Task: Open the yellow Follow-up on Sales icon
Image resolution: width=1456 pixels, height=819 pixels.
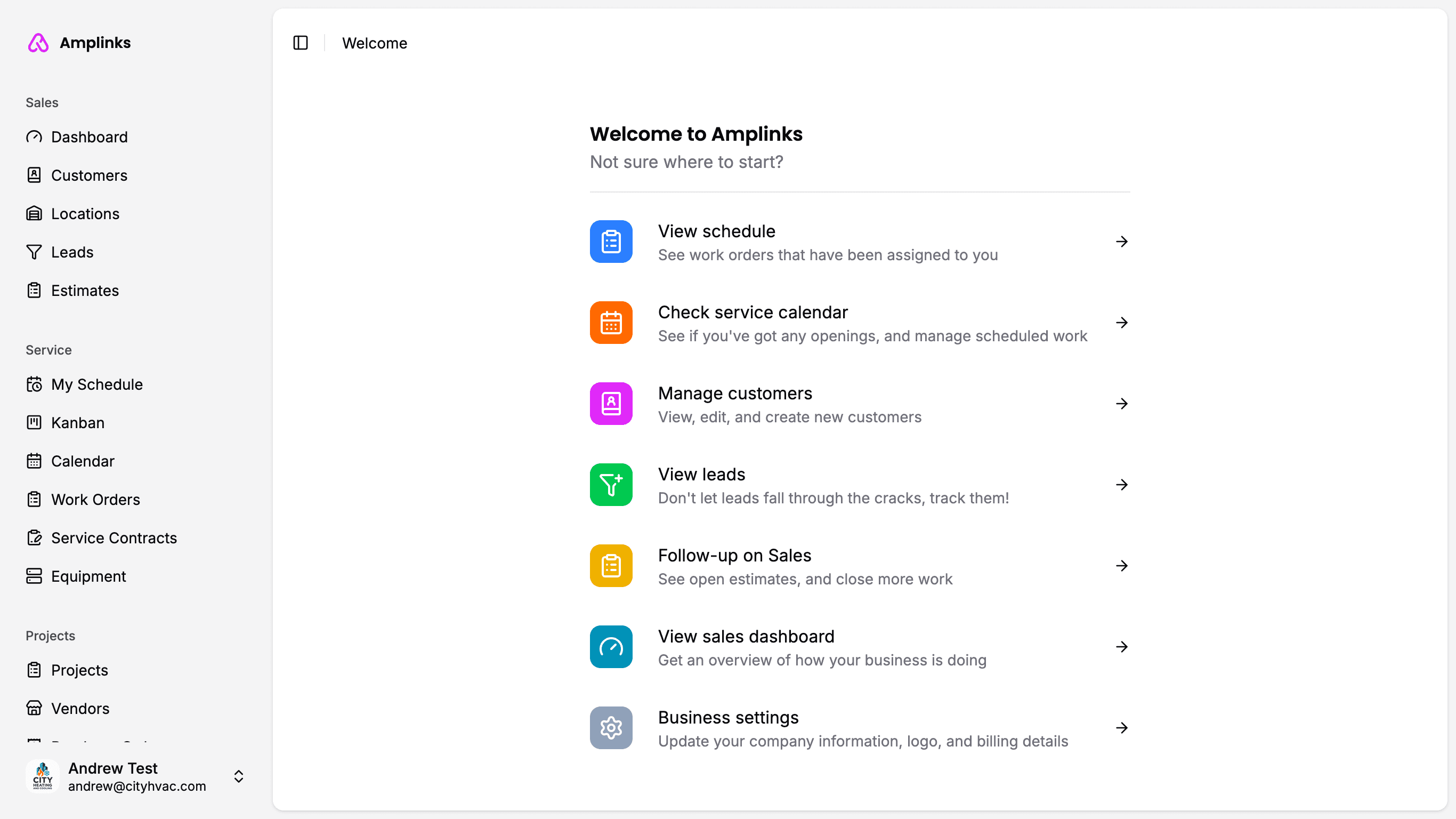Action: tap(611, 566)
